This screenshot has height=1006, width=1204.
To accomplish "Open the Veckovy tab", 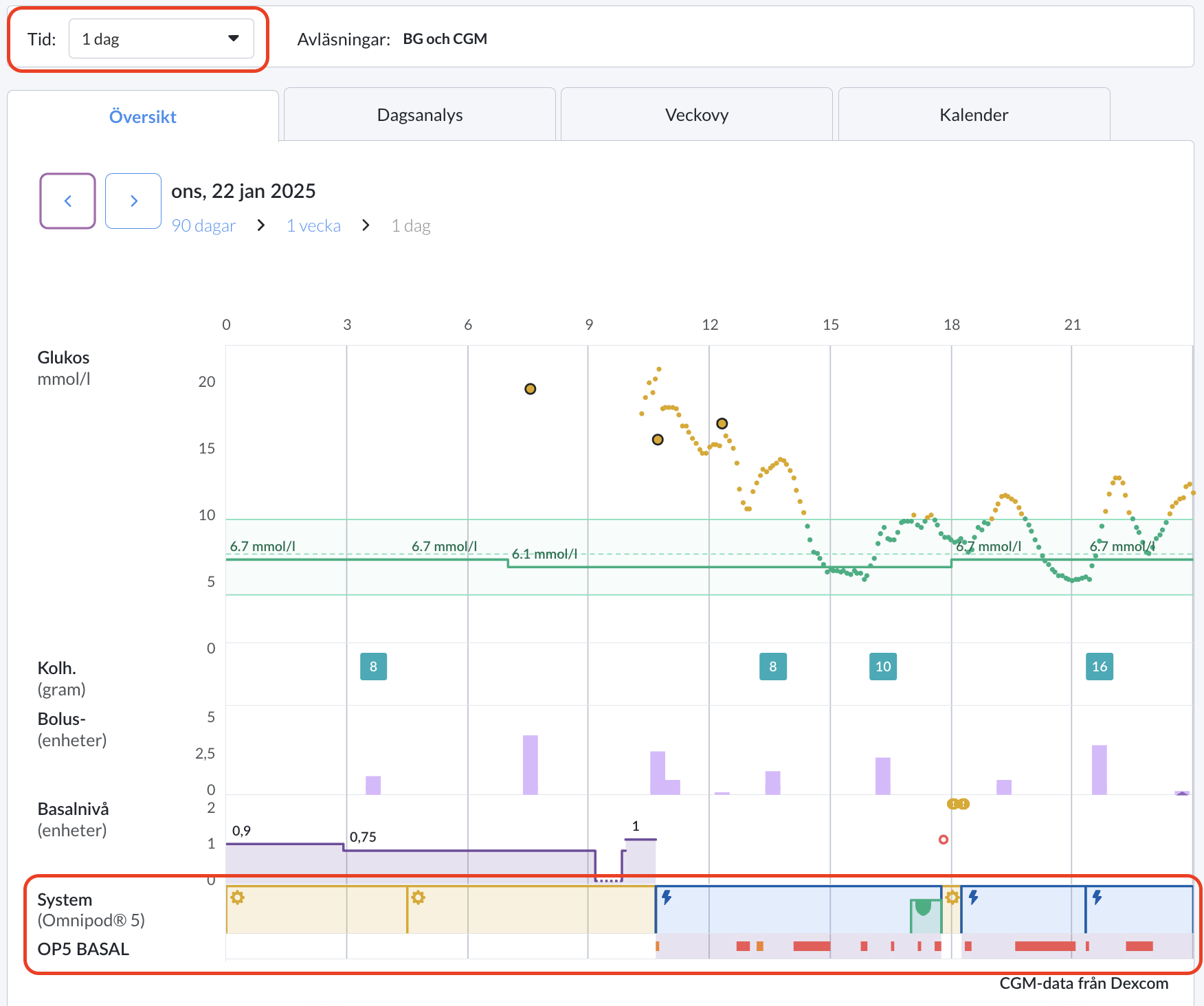I will 697,115.
